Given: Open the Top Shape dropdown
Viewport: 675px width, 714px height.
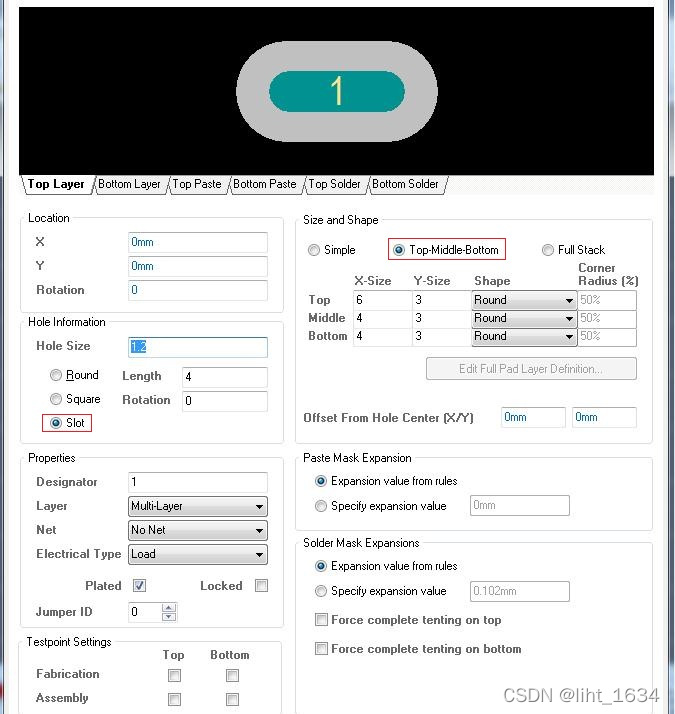Looking at the screenshot, I should (524, 300).
